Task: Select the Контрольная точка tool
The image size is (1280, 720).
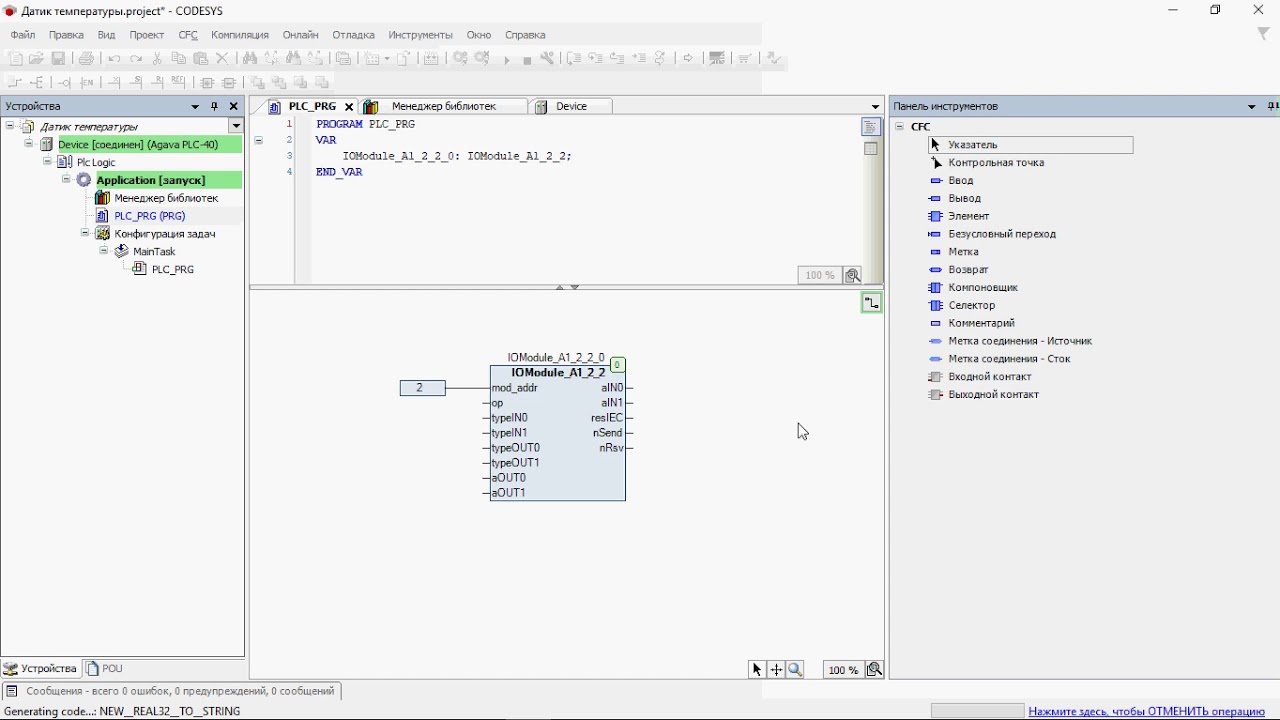Action: point(987,163)
